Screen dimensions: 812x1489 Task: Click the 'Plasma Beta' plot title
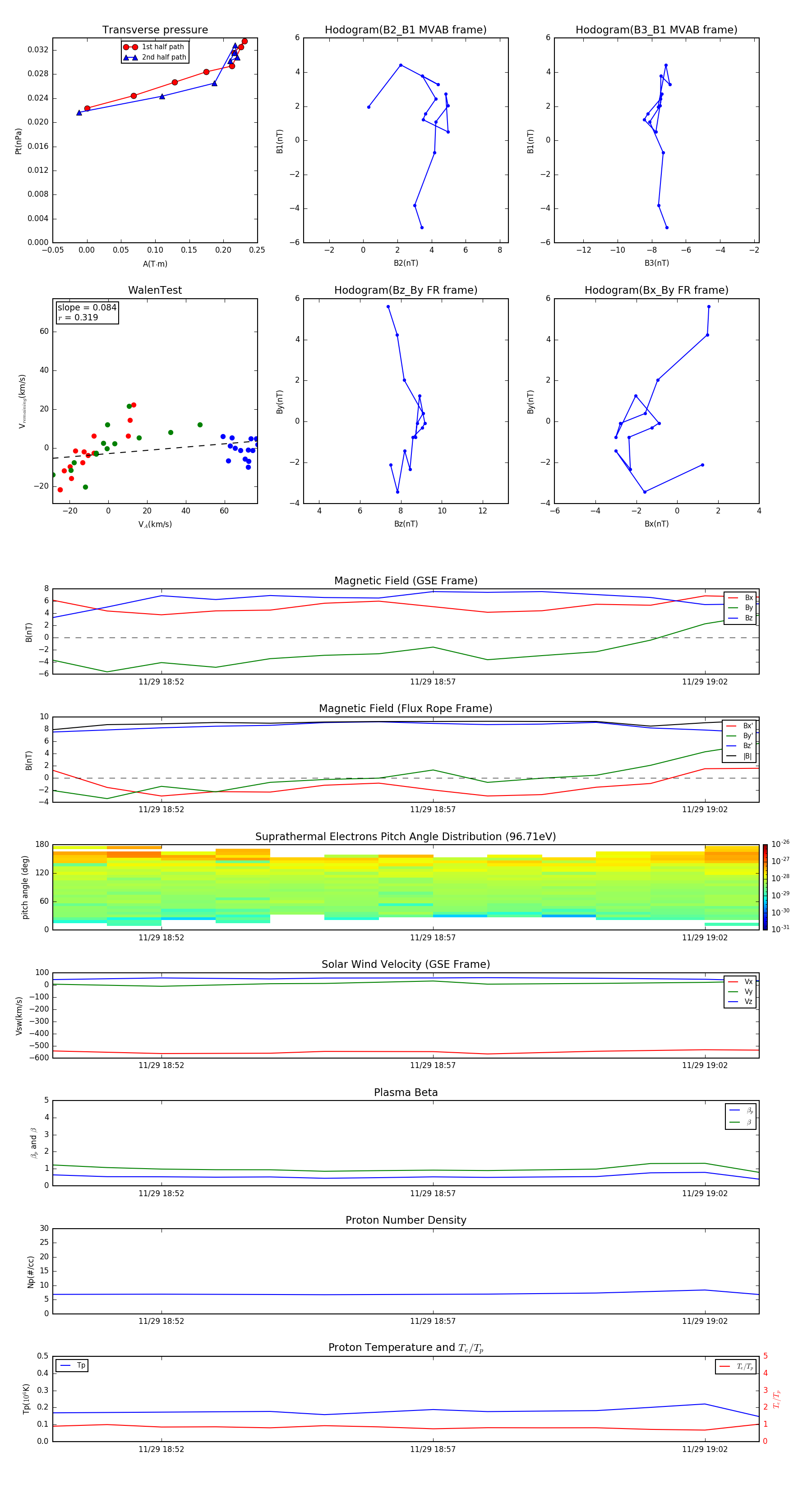[406, 1092]
